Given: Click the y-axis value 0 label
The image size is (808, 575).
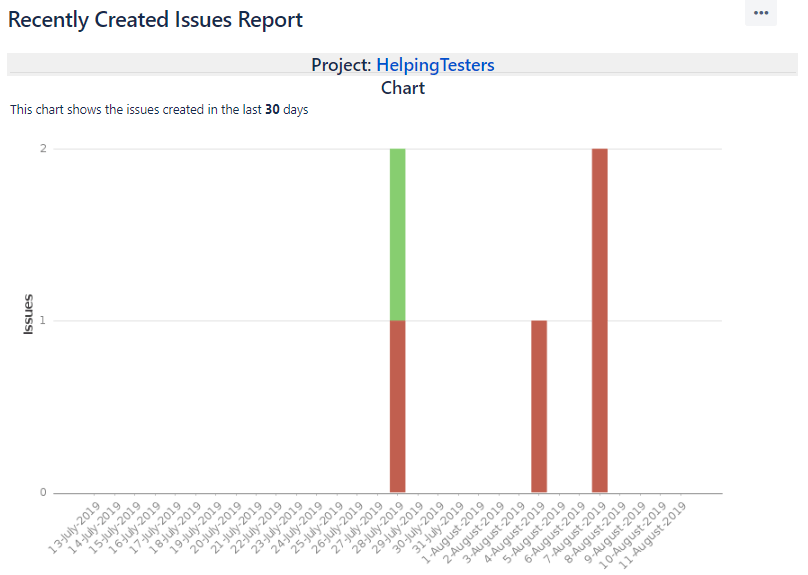Looking at the screenshot, I should coord(43,492).
